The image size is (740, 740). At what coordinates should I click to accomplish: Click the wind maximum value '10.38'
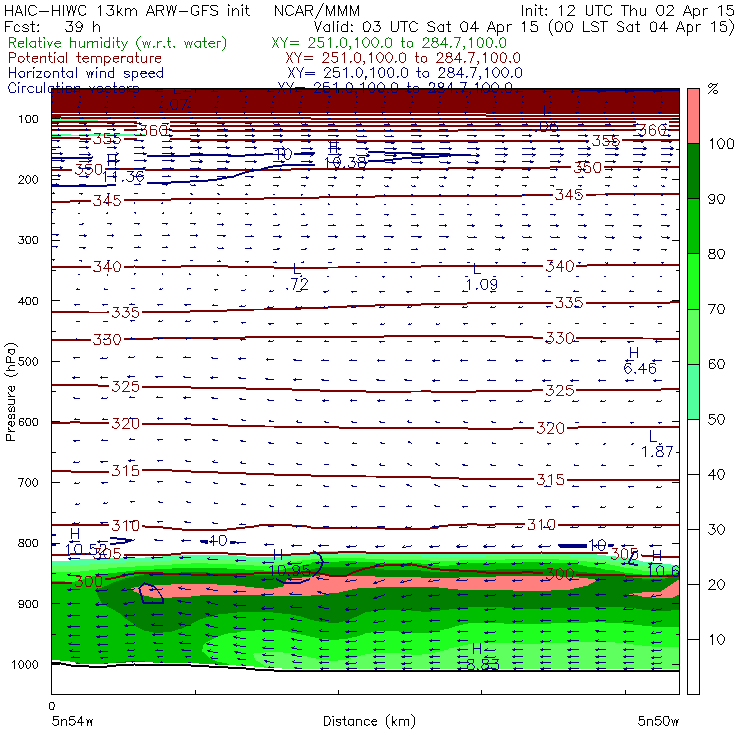point(345,163)
